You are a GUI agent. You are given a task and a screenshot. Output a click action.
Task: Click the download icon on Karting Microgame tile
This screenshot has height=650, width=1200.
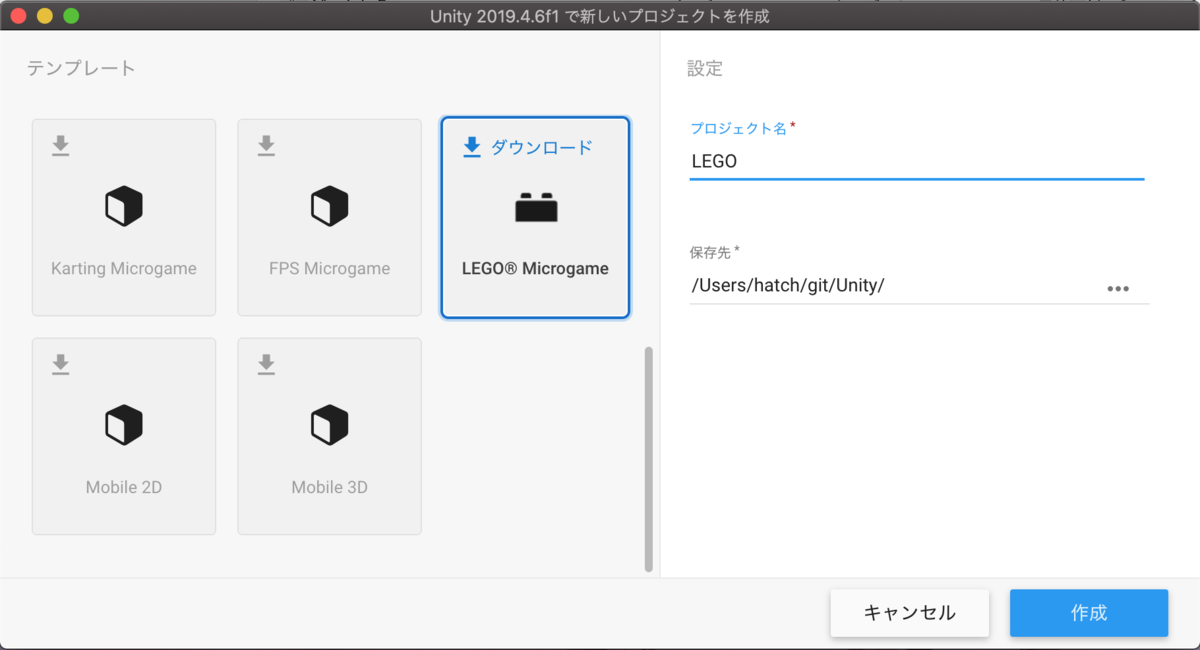click(x=60, y=145)
